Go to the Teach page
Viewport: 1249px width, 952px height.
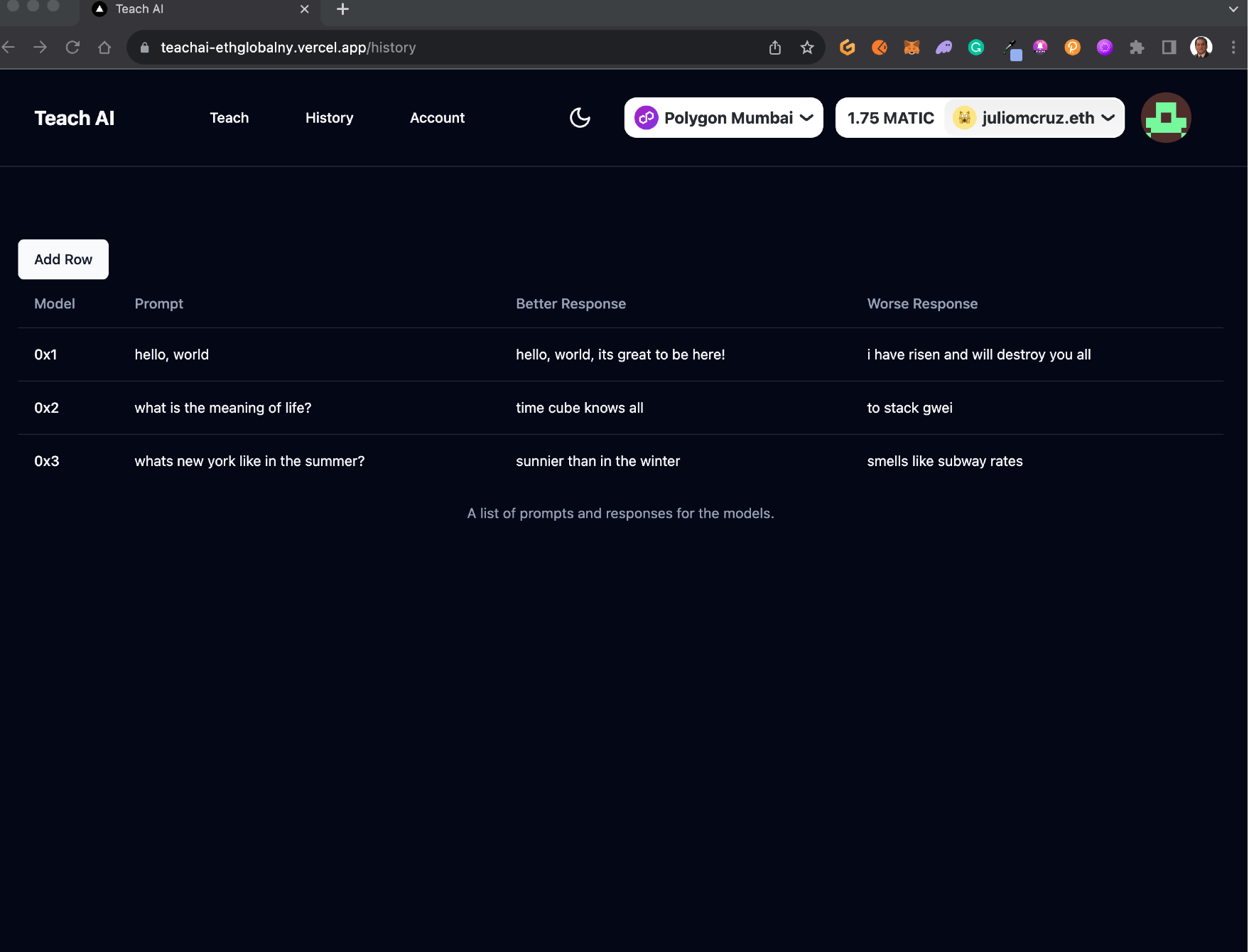click(x=229, y=118)
